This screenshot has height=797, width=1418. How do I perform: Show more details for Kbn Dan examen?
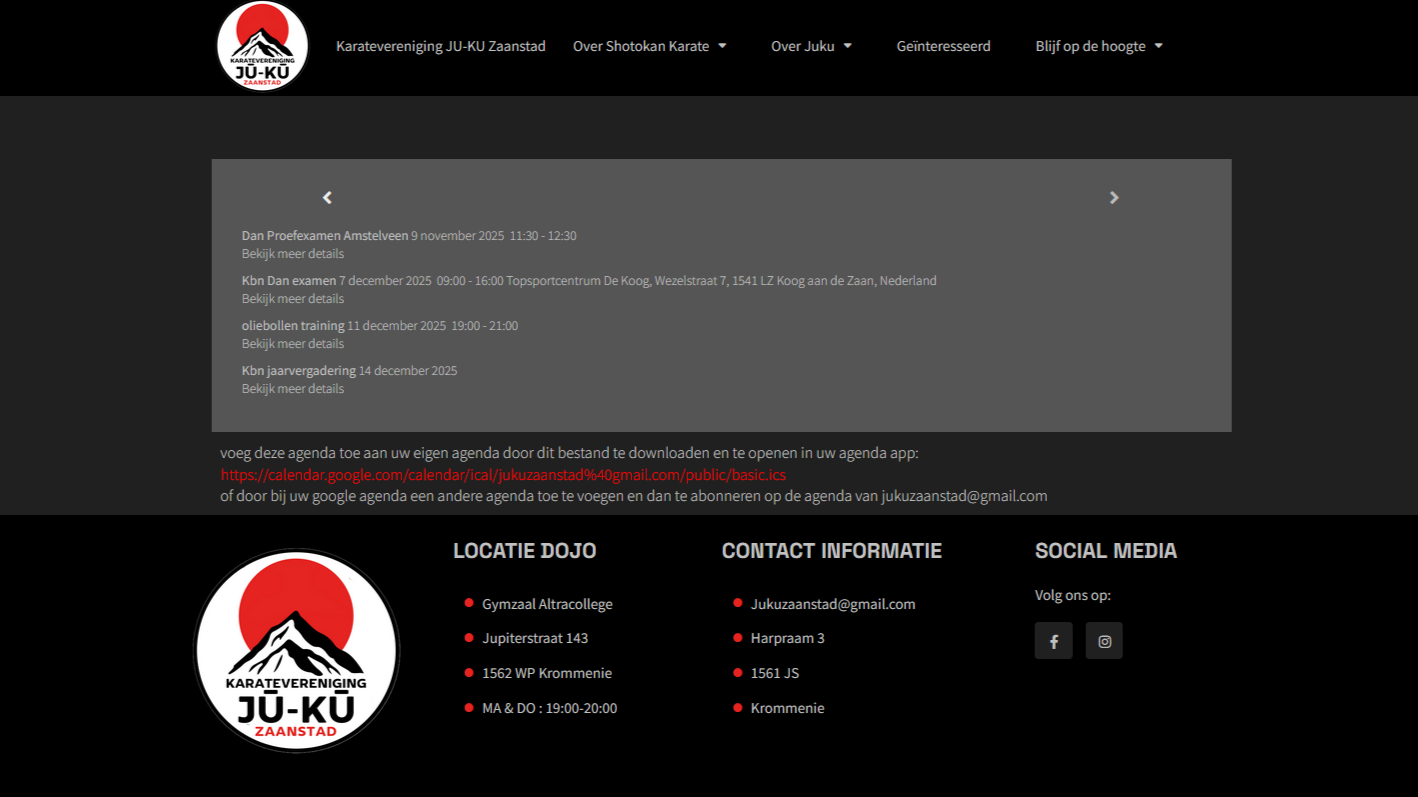(x=292, y=299)
